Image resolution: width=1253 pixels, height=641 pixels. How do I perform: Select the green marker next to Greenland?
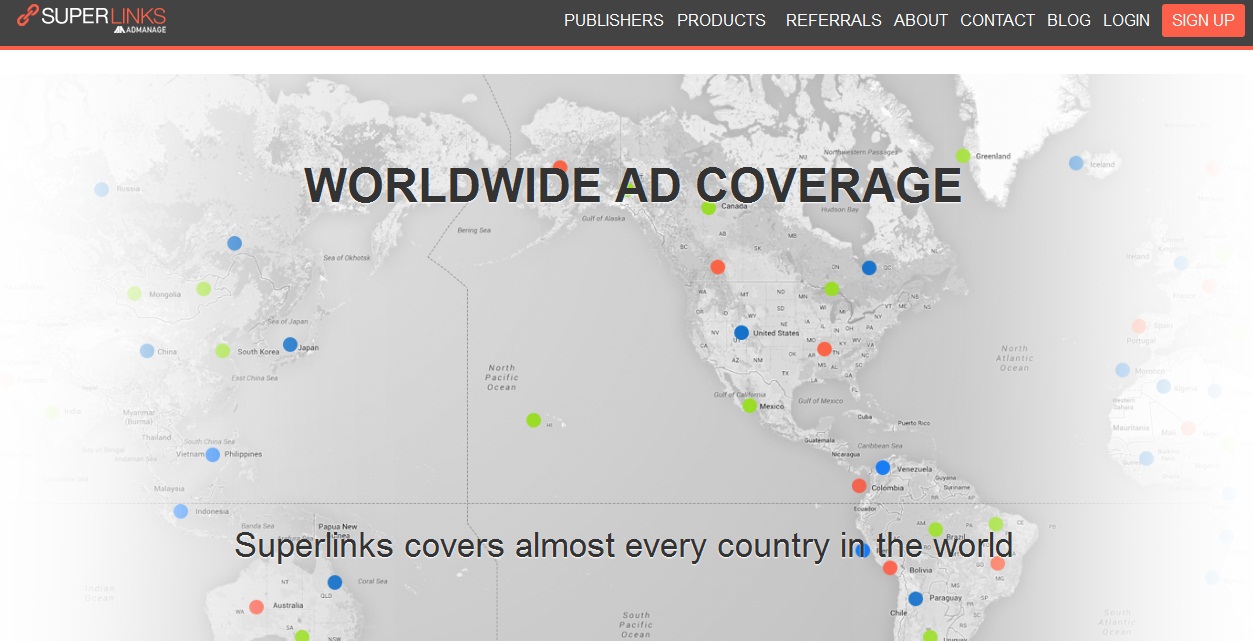[962, 155]
